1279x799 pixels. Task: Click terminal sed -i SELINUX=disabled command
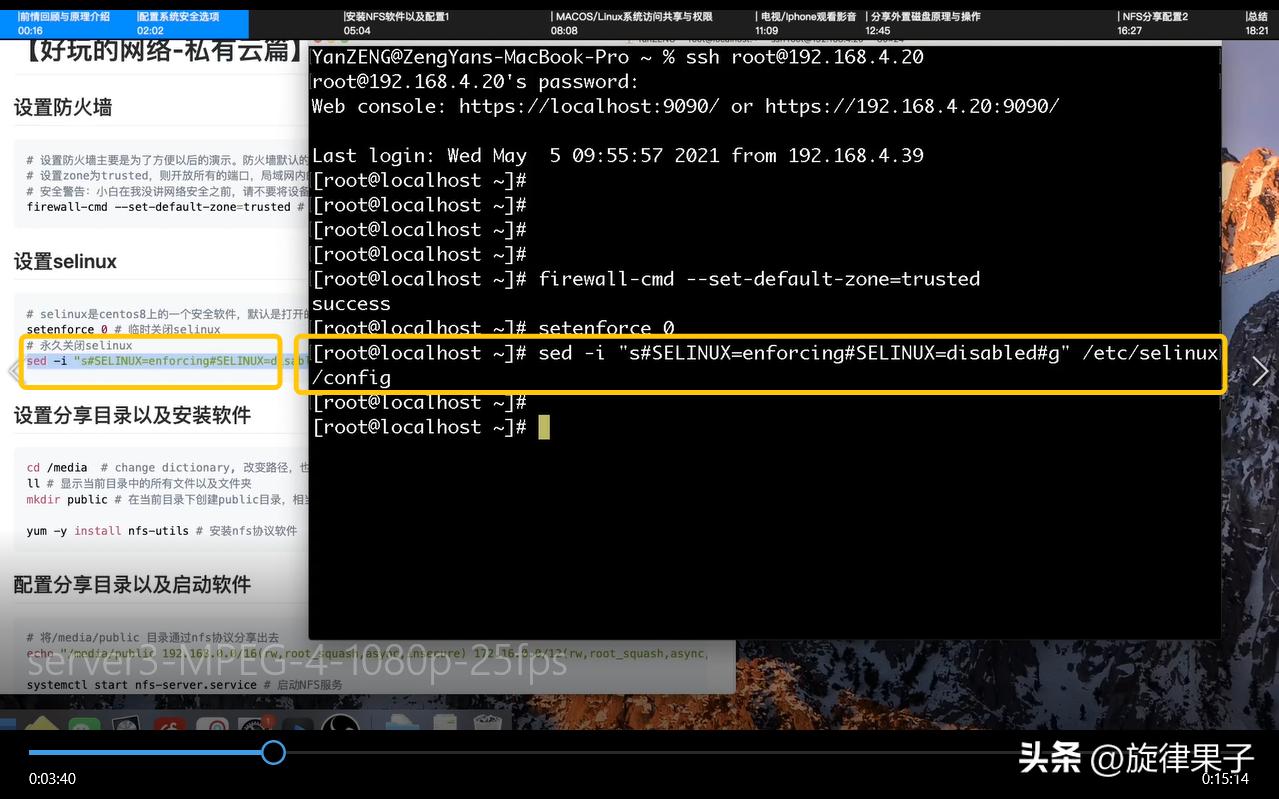coord(765,353)
